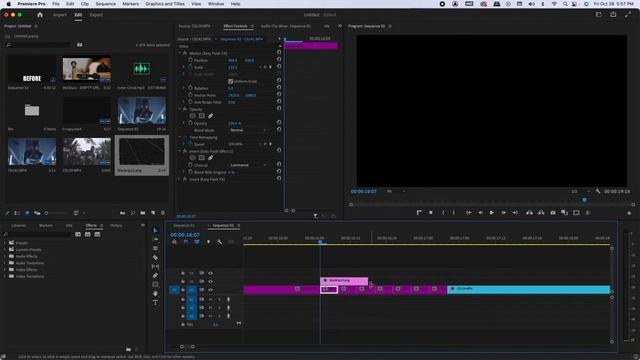Switch to the Libraries tab
640x360 pixels.
tap(19, 225)
